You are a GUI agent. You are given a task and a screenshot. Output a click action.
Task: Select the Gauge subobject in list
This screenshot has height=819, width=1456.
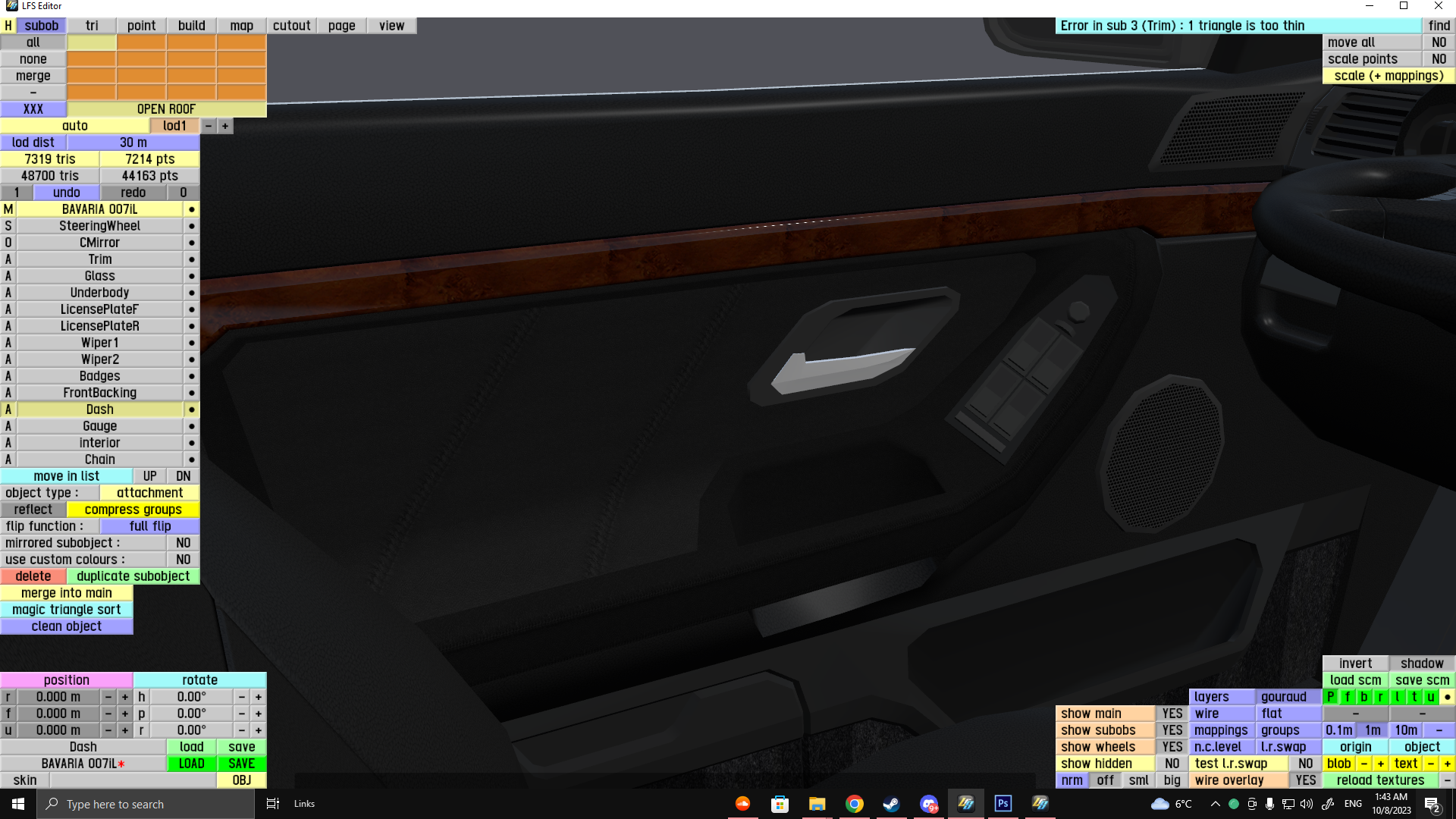(x=99, y=426)
